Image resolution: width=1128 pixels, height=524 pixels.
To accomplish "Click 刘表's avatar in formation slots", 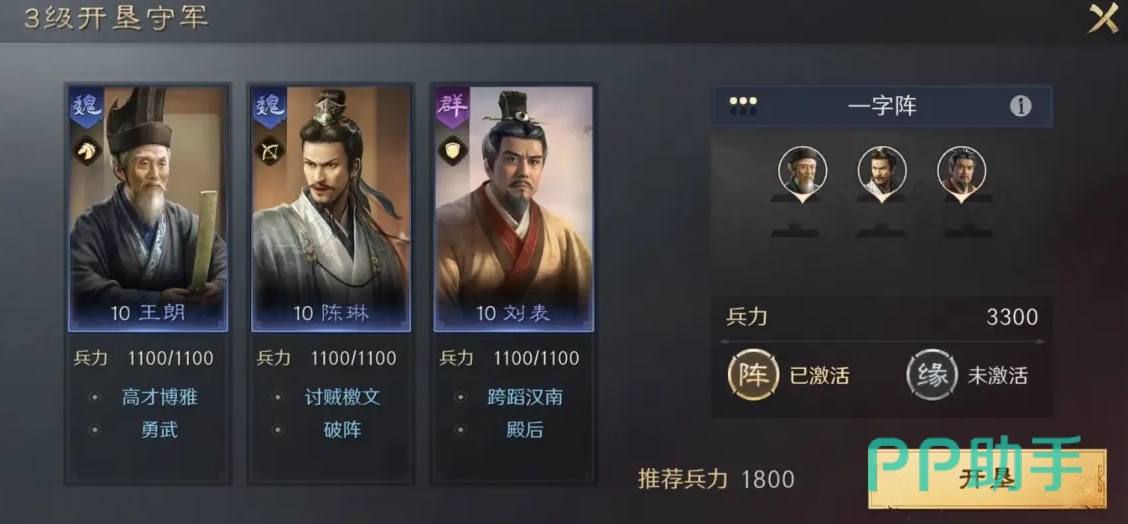I will pyautogui.click(x=962, y=171).
